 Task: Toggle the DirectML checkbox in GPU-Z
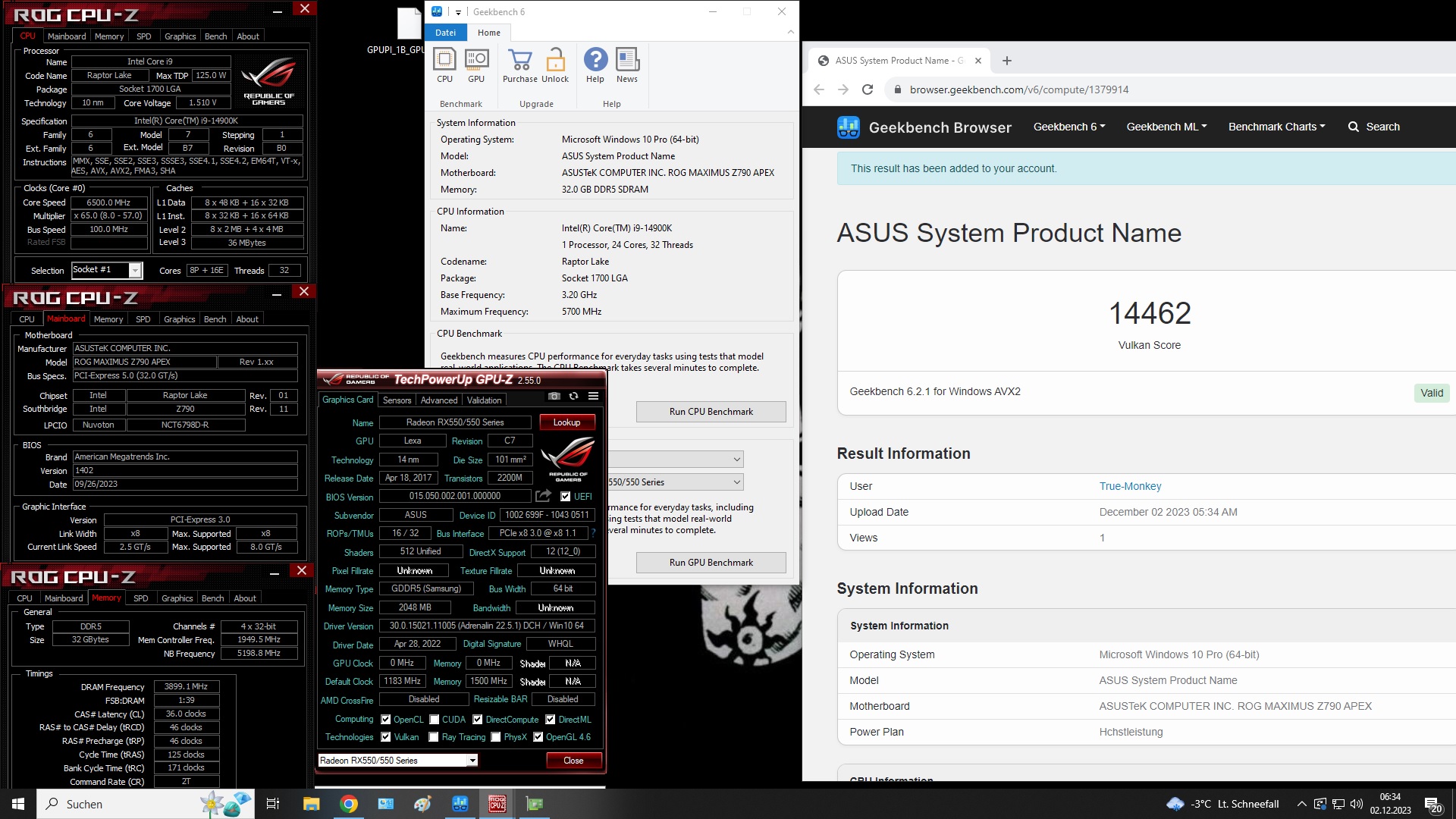(551, 720)
